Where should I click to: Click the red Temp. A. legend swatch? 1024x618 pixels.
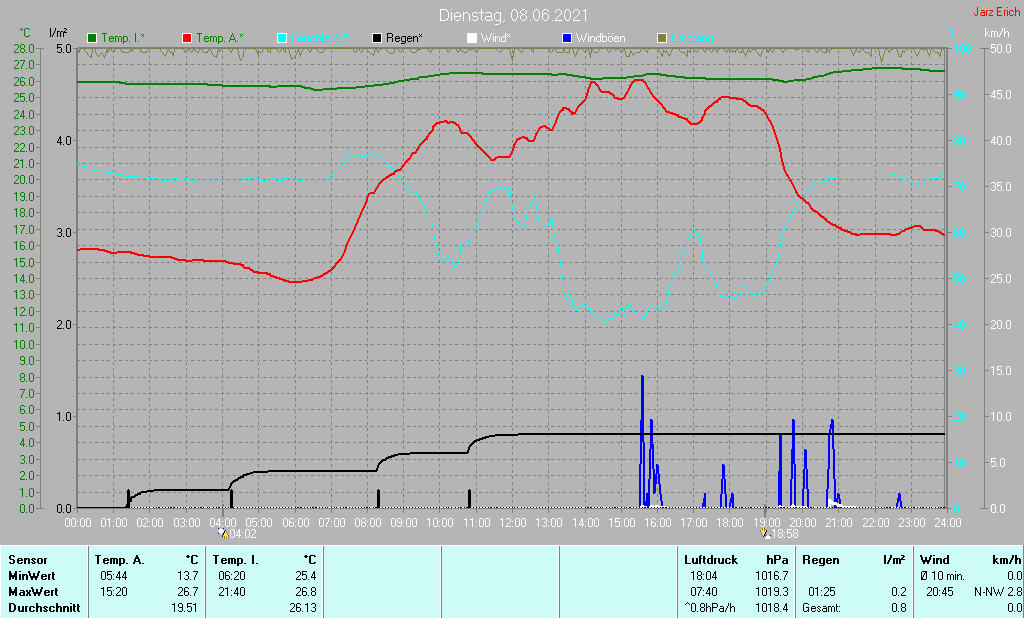tap(187, 38)
